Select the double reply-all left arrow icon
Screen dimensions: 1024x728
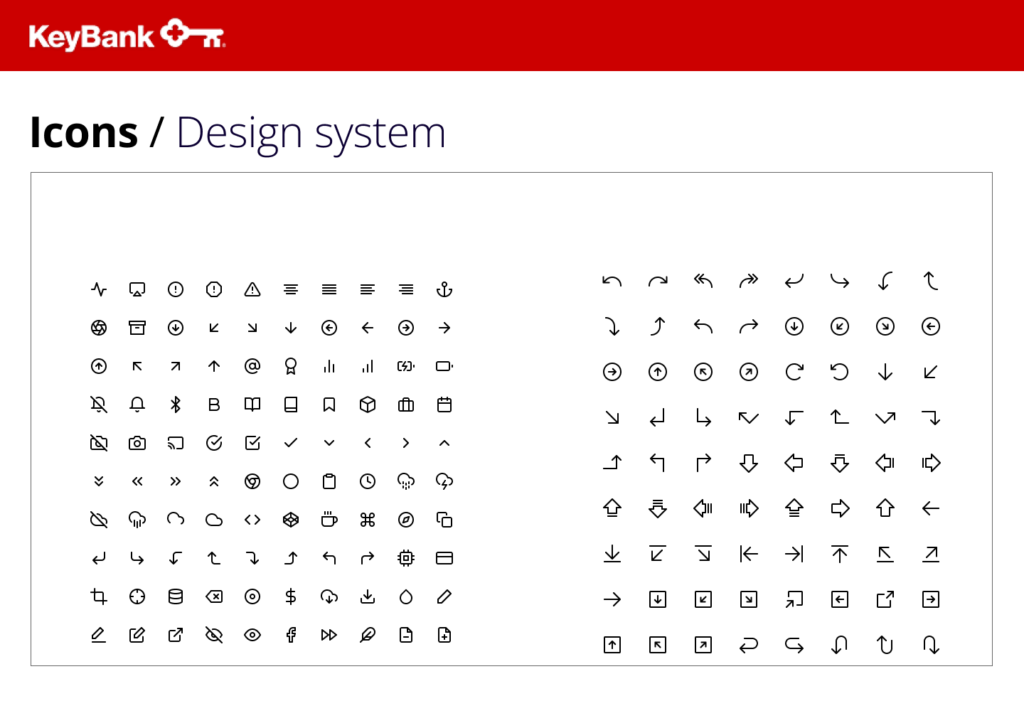[x=703, y=281]
